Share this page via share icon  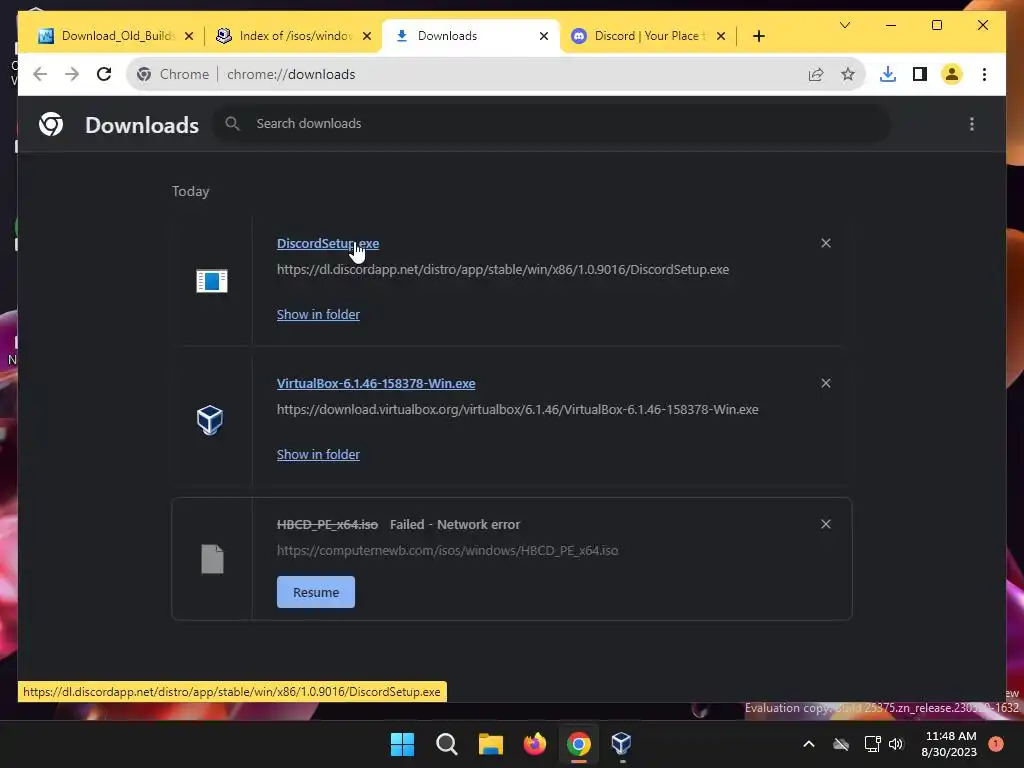816,74
